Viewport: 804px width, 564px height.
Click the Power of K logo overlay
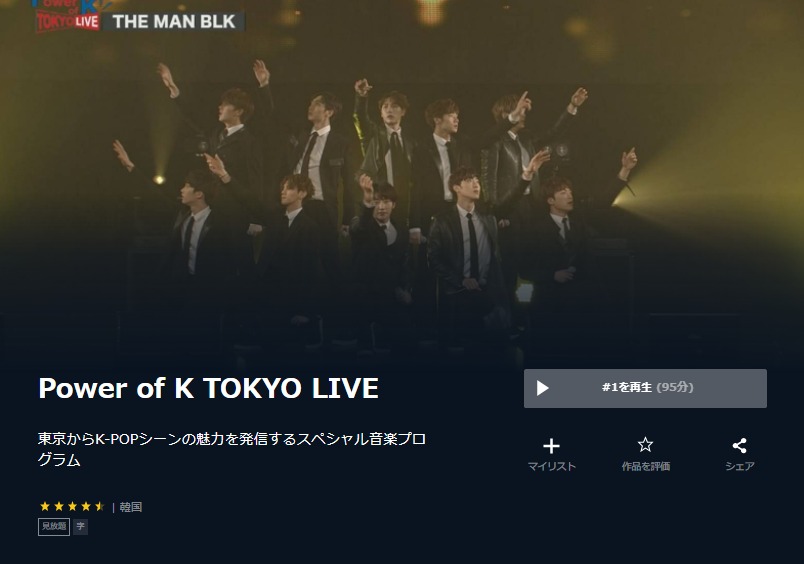tap(67, 17)
